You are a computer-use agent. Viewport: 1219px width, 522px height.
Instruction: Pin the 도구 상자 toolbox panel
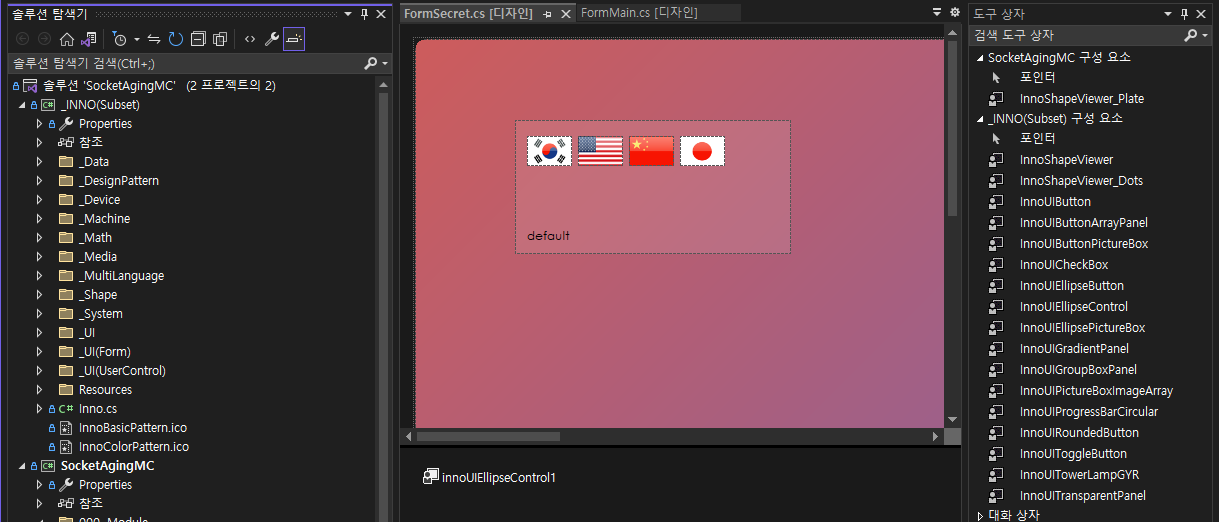tap(1185, 14)
